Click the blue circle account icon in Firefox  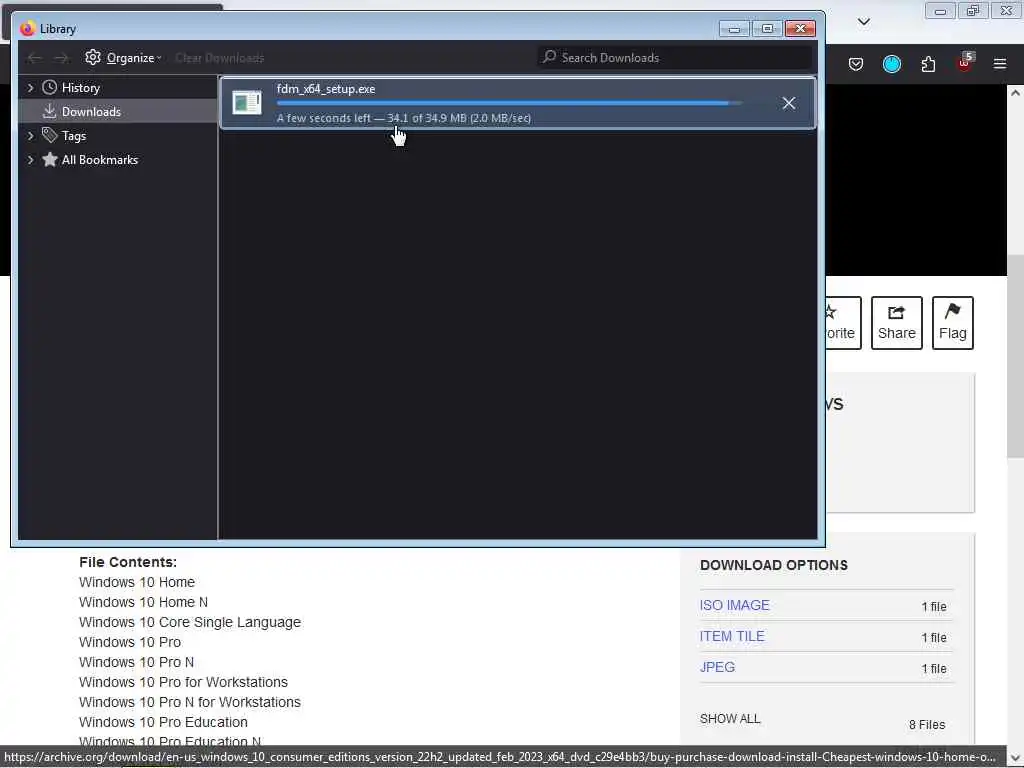pyautogui.click(x=891, y=64)
